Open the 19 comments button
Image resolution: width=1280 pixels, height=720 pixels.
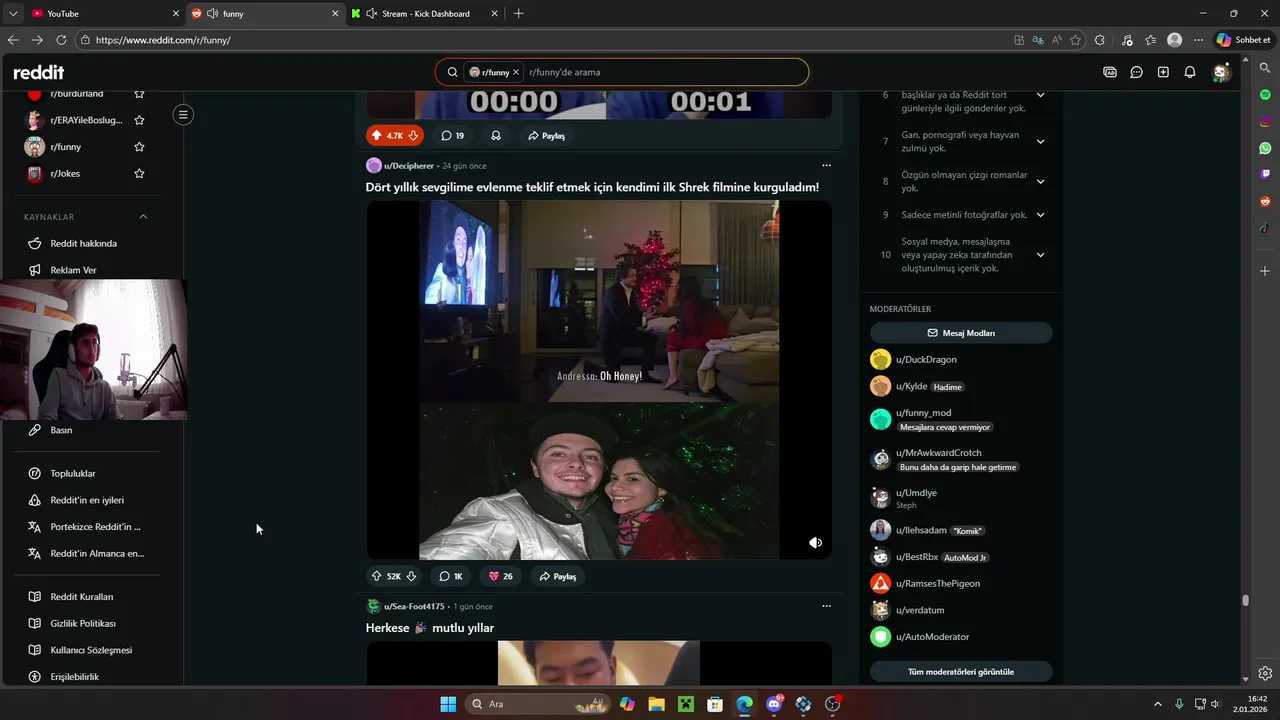click(452, 135)
